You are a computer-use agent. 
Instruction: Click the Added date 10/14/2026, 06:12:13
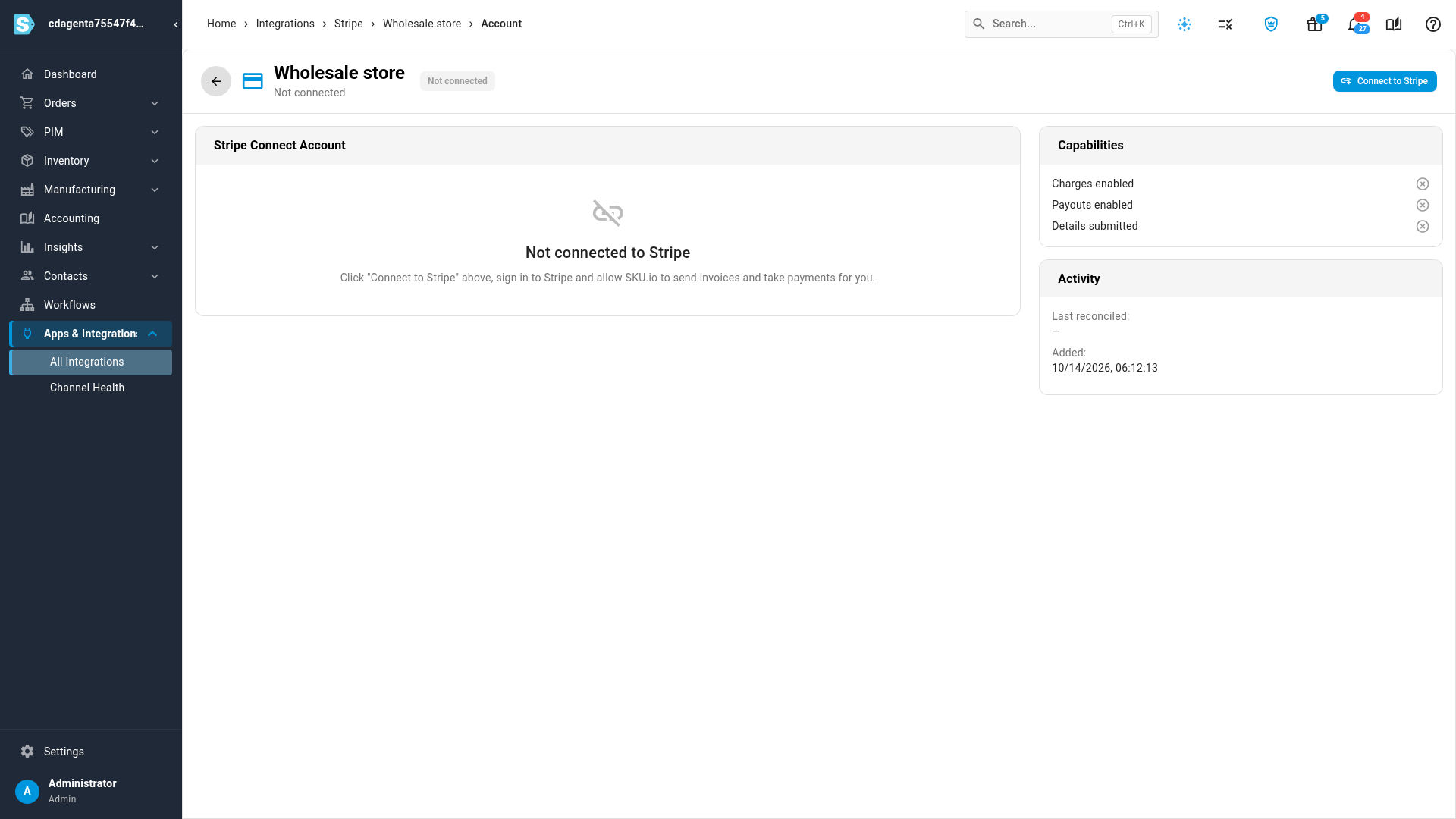coord(1104,368)
